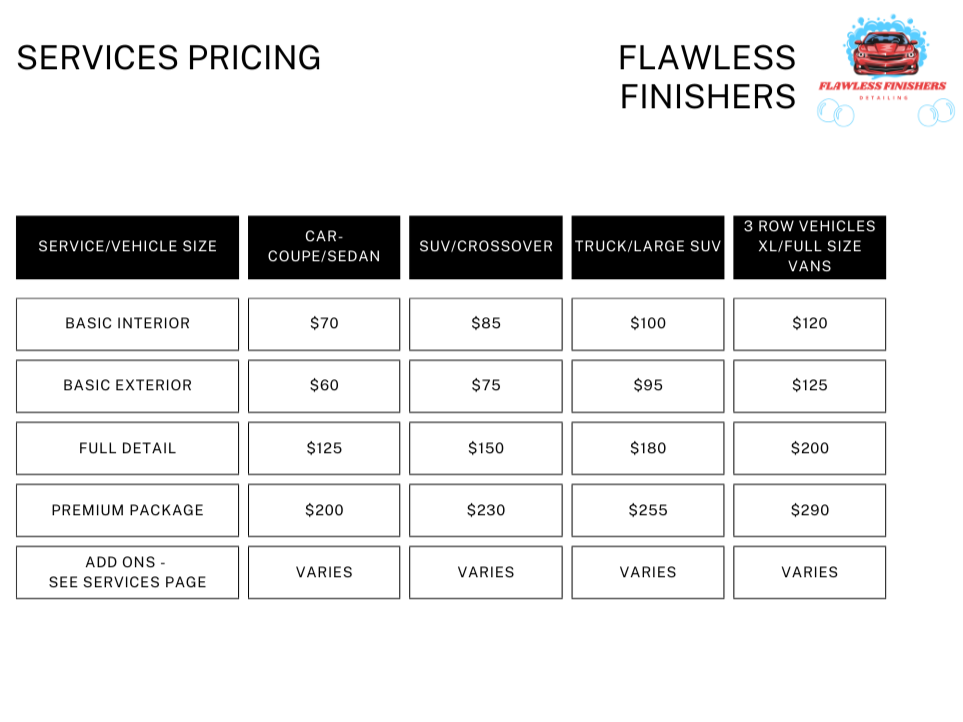The width and height of the screenshot is (963, 722).
Task: Select the Full Detail service cell
Action: (128, 448)
